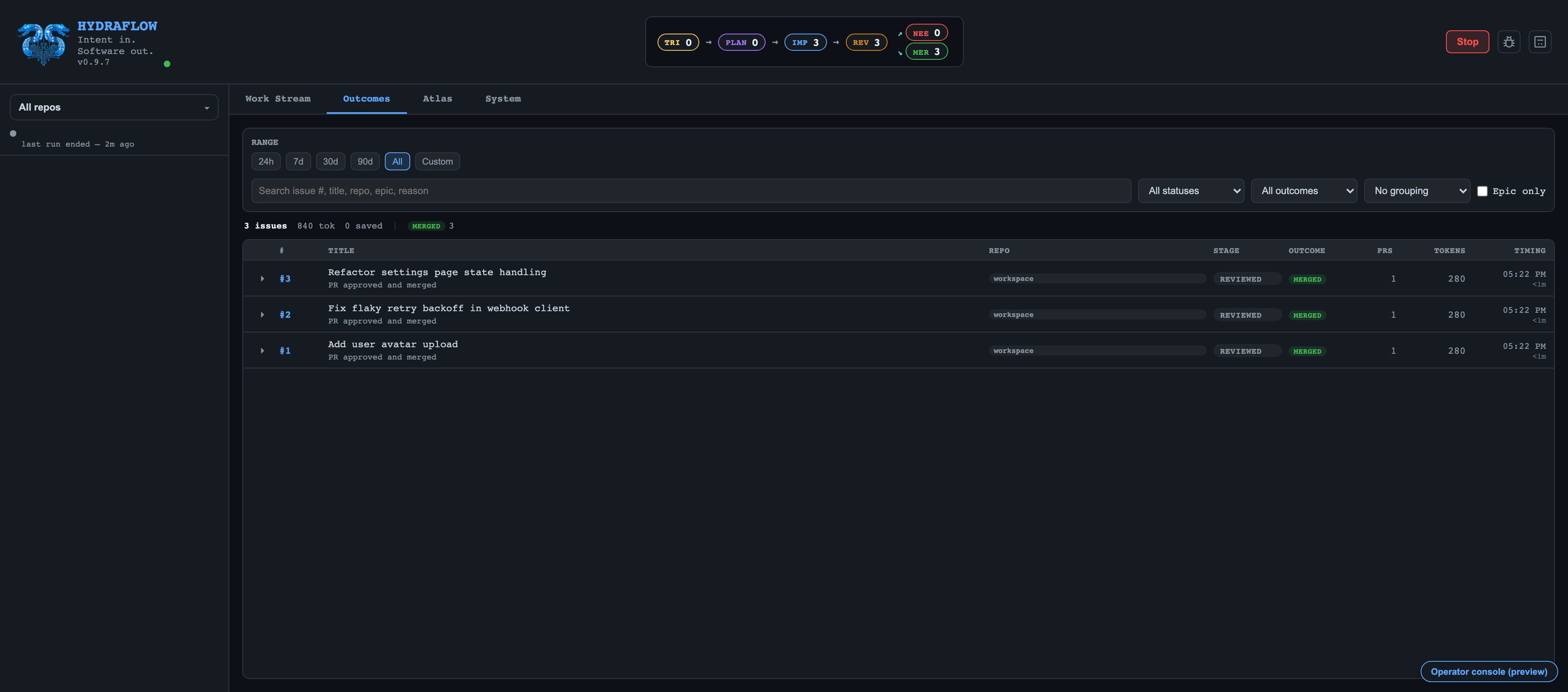Click MERGED outcome badge for issue #3
This screenshot has width=1568, height=692.
[1307, 279]
